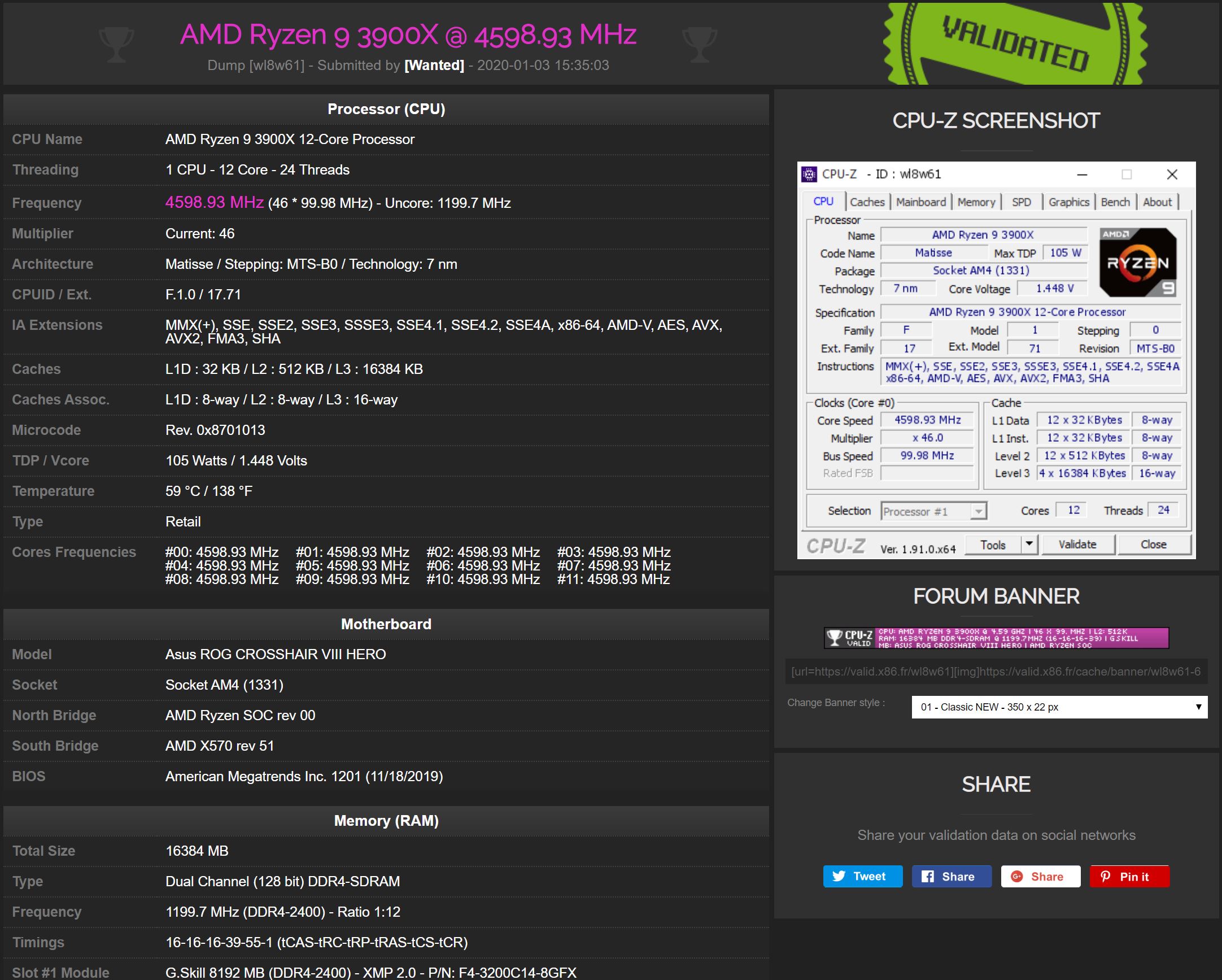Click the Pinterest icon on Pin it

(1105, 876)
